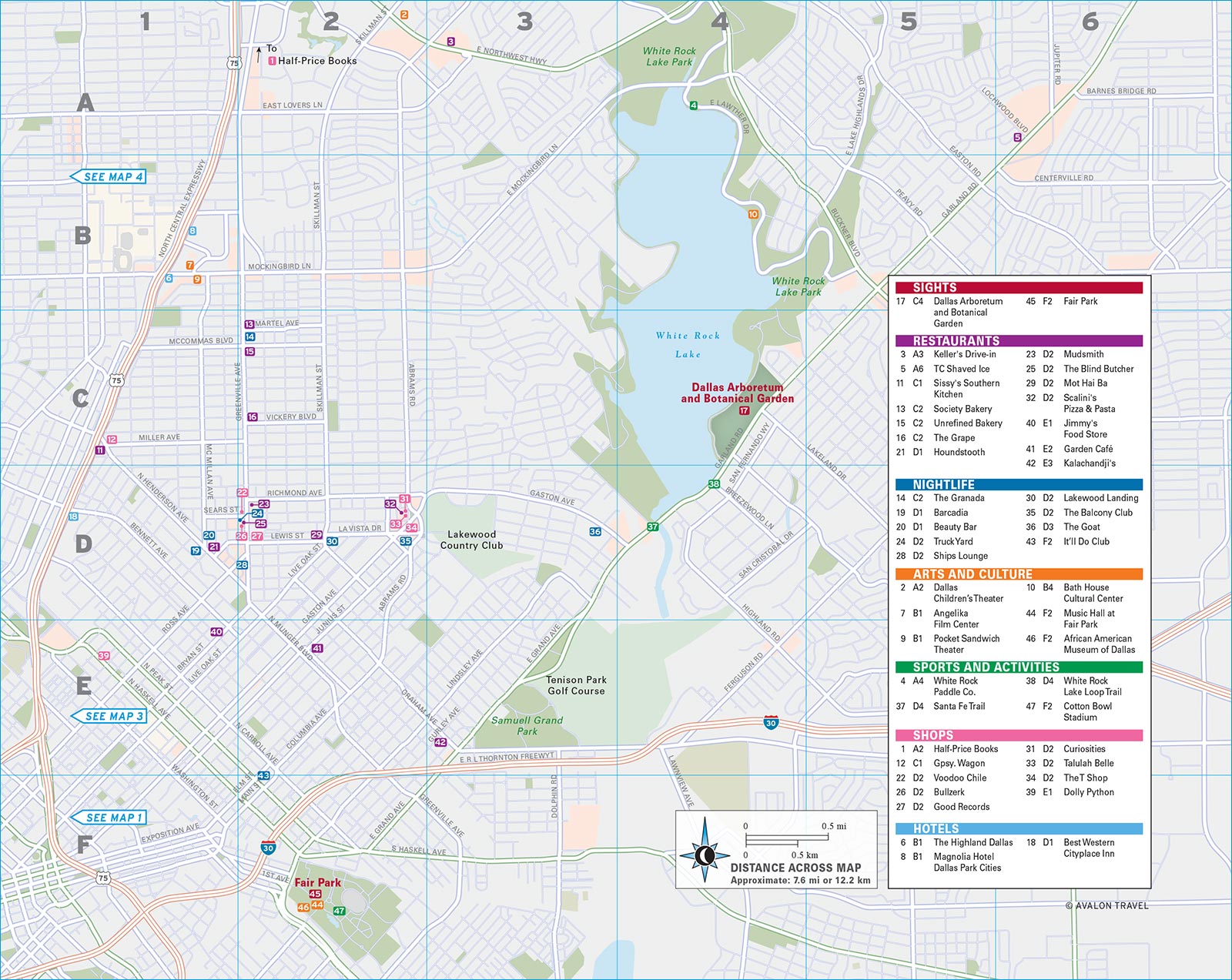
Task: Follow the SEE MAP 3 arrow
Action: [x=109, y=716]
